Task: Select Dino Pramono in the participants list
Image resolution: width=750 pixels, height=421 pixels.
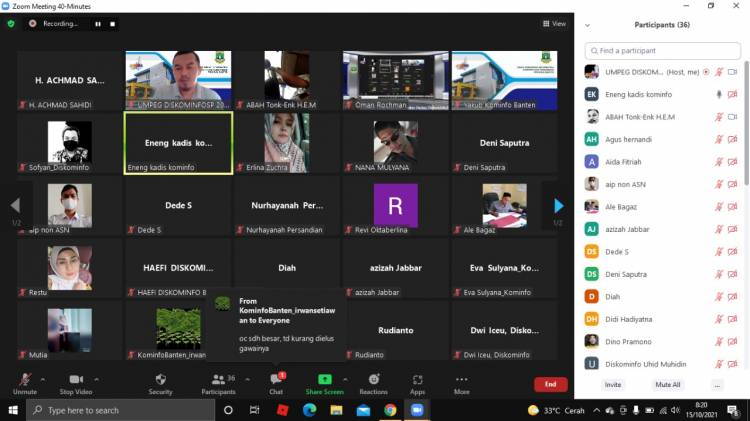Action: click(x=662, y=342)
